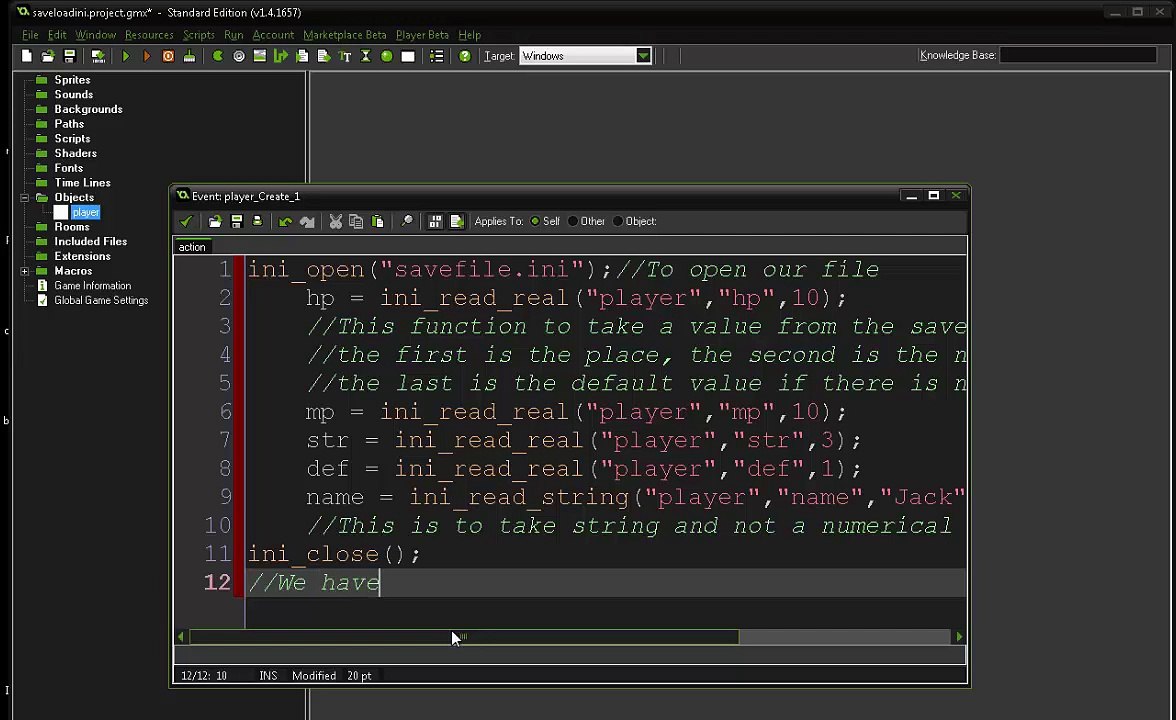The width and height of the screenshot is (1176, 720).
Task: Create a room with the white rectangle icon
Action: (408, 56)
